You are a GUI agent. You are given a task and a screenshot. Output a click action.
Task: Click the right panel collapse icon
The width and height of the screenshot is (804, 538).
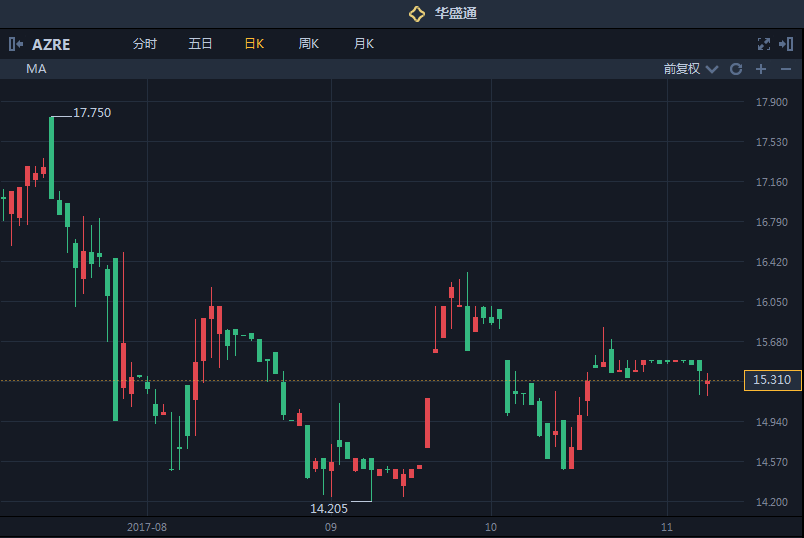(x=786, y=44)
